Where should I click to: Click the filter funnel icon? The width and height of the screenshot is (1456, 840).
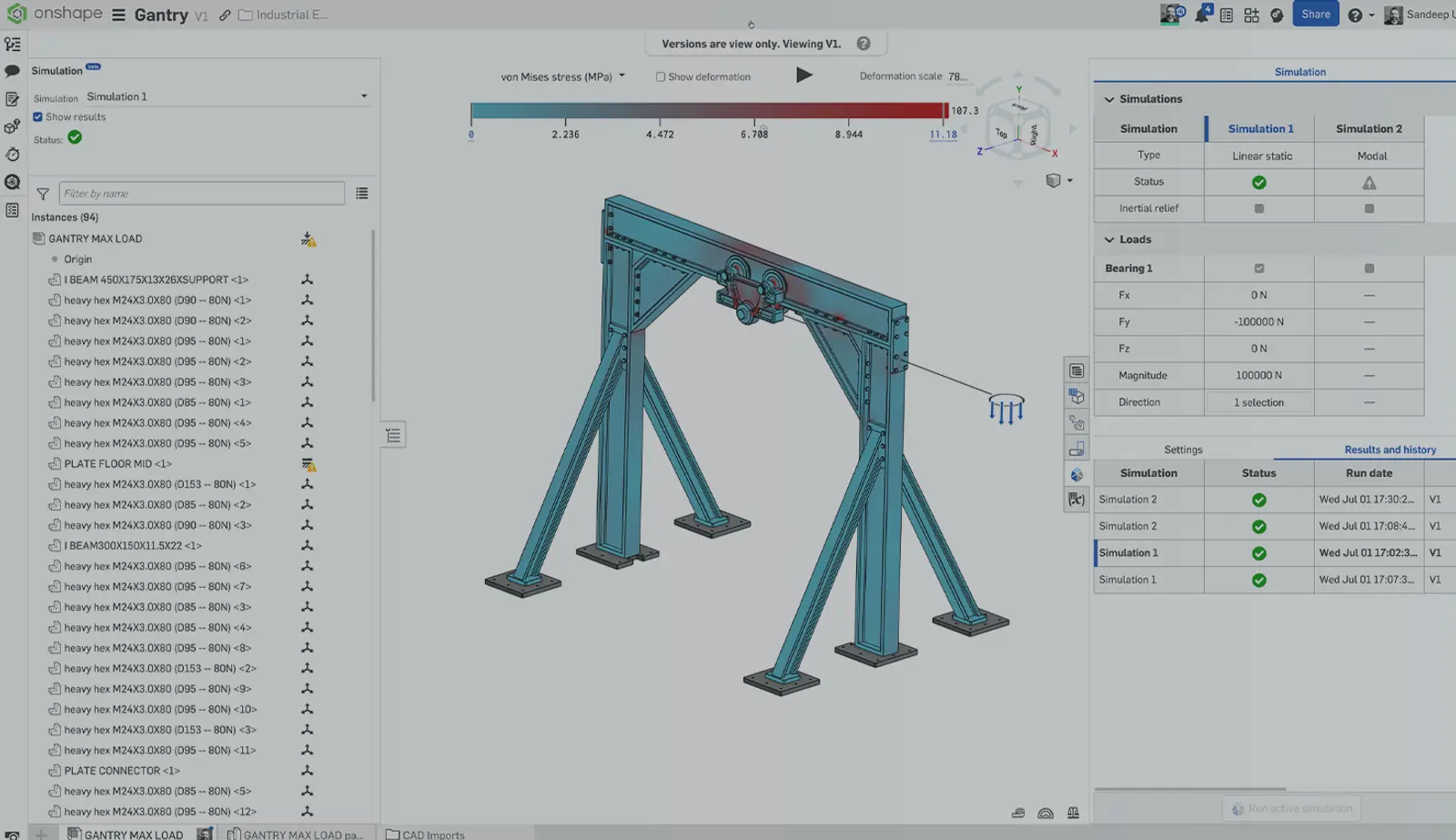tap(43, 194)
